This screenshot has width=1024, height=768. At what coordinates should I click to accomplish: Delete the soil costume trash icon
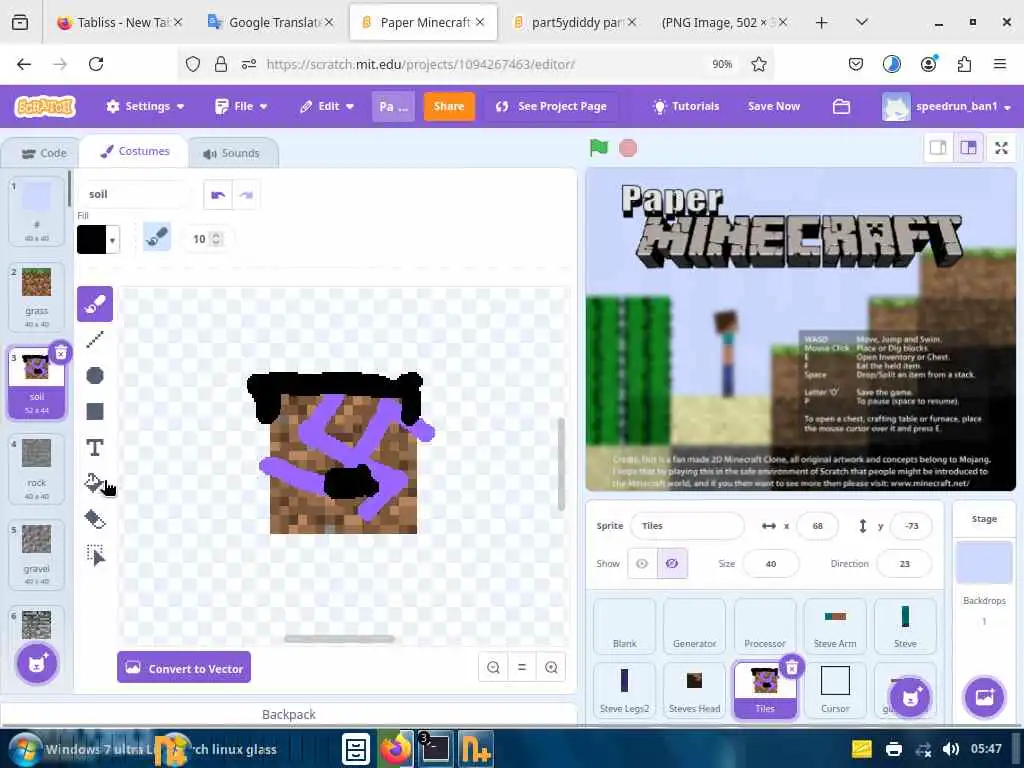click(60, 353)
